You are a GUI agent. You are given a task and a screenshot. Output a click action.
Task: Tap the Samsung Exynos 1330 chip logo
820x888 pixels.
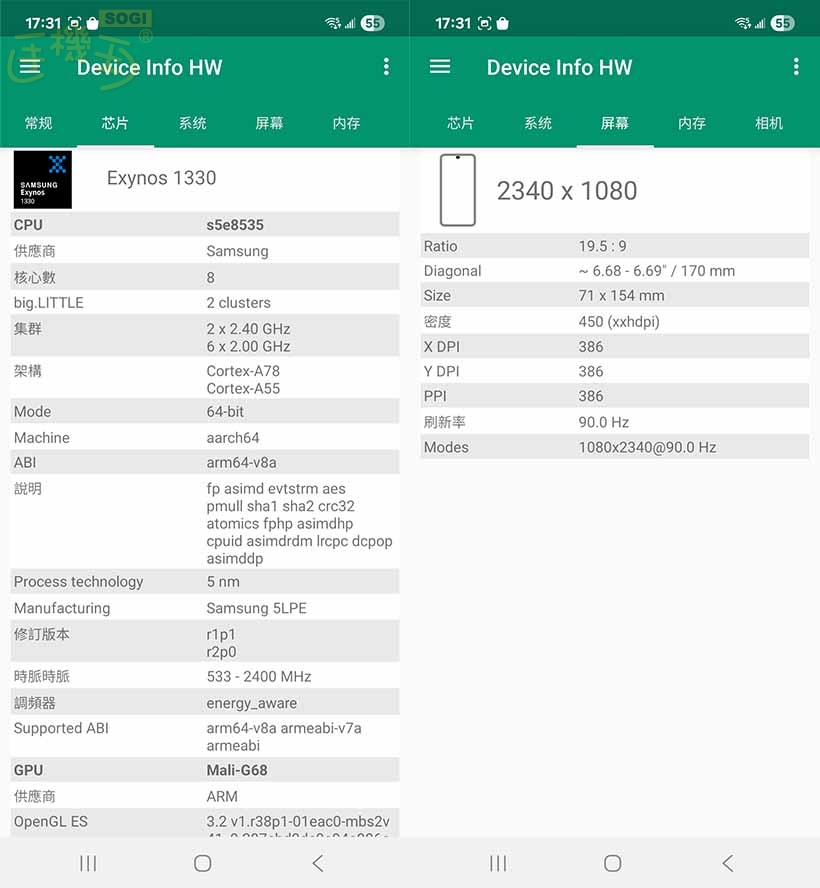(42, 180)
